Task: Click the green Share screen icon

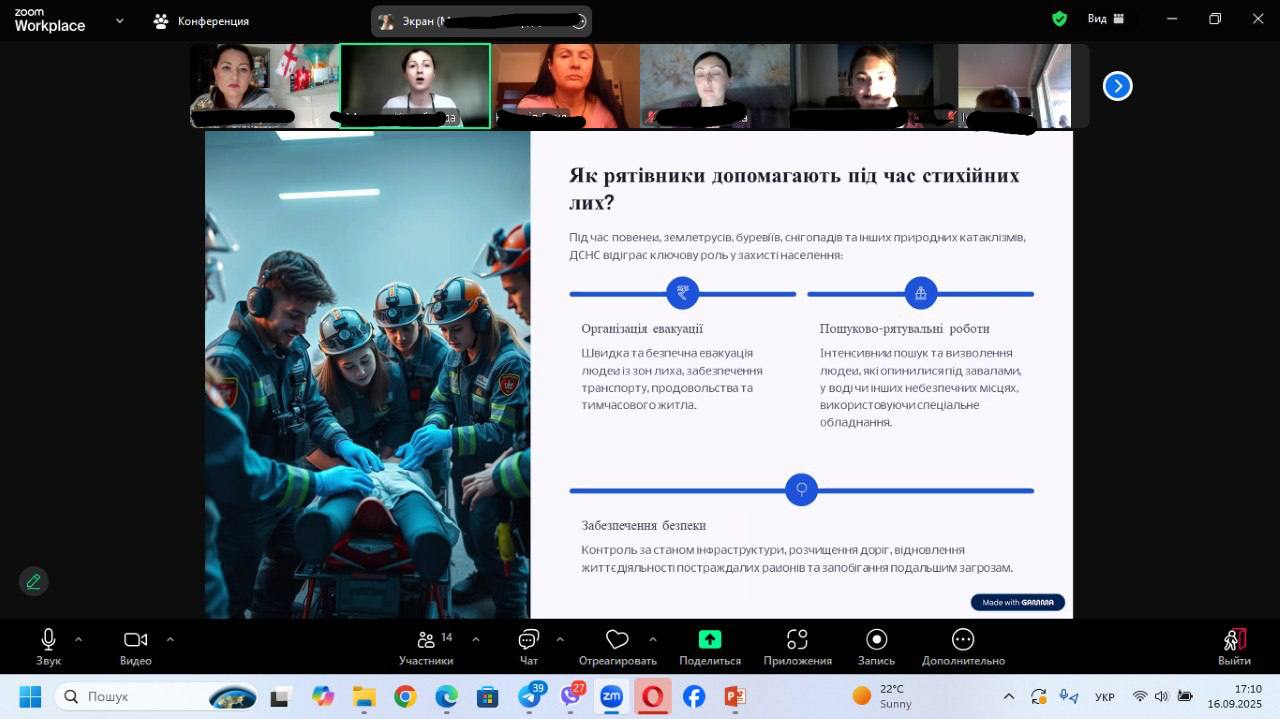Action: point(709,640)
